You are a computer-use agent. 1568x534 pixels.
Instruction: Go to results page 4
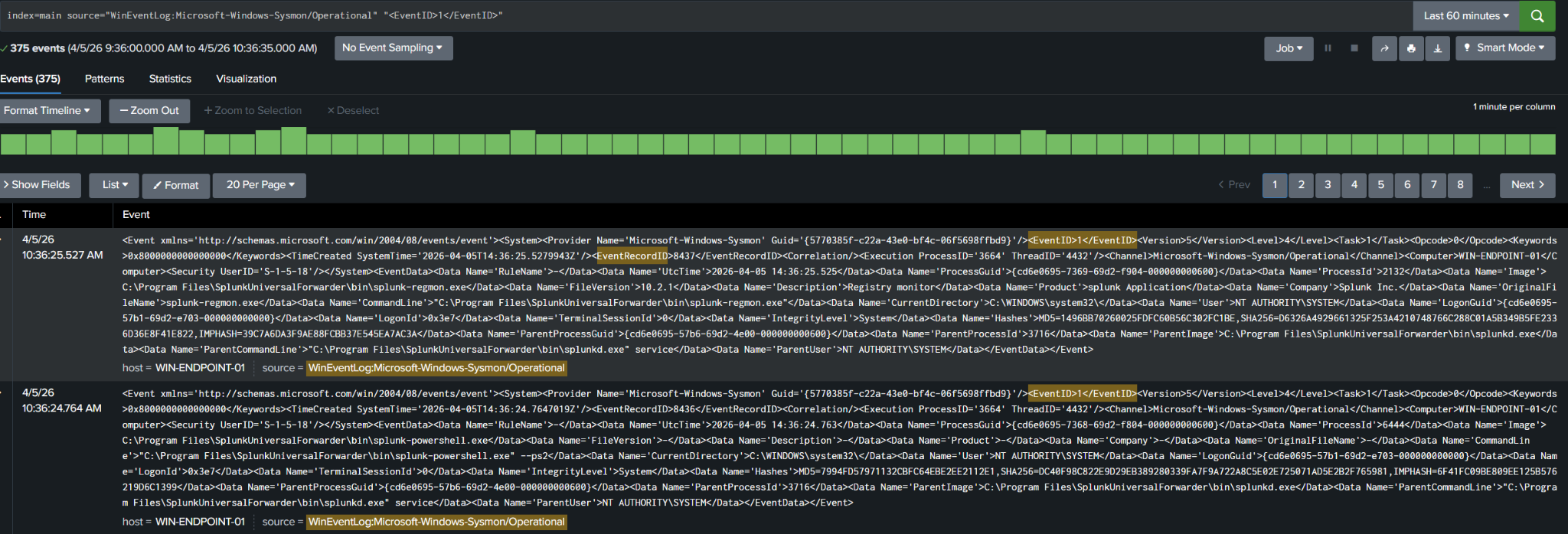(1354, 185)
